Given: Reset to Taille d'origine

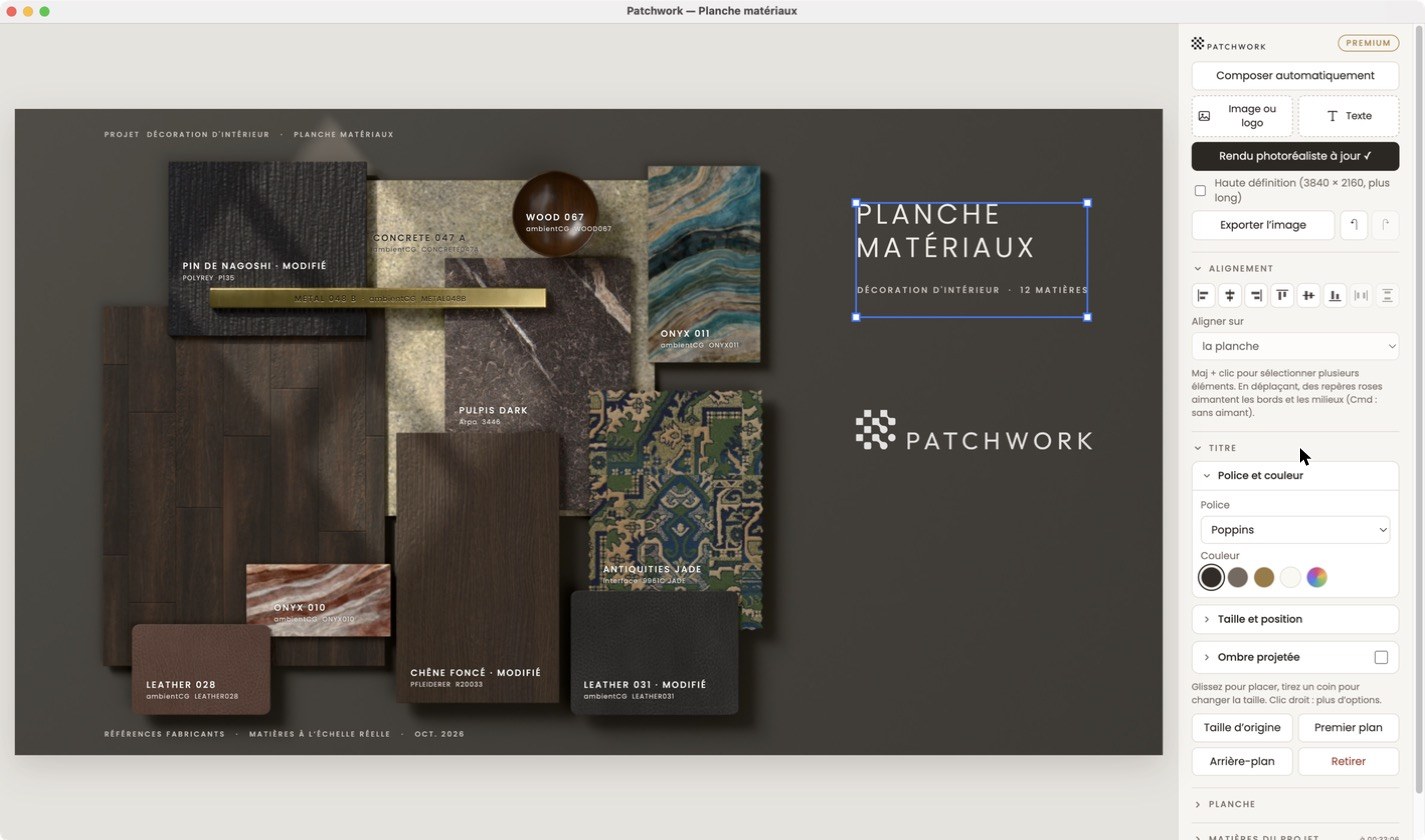Looking at the screenshot, I should [1242, 728].
